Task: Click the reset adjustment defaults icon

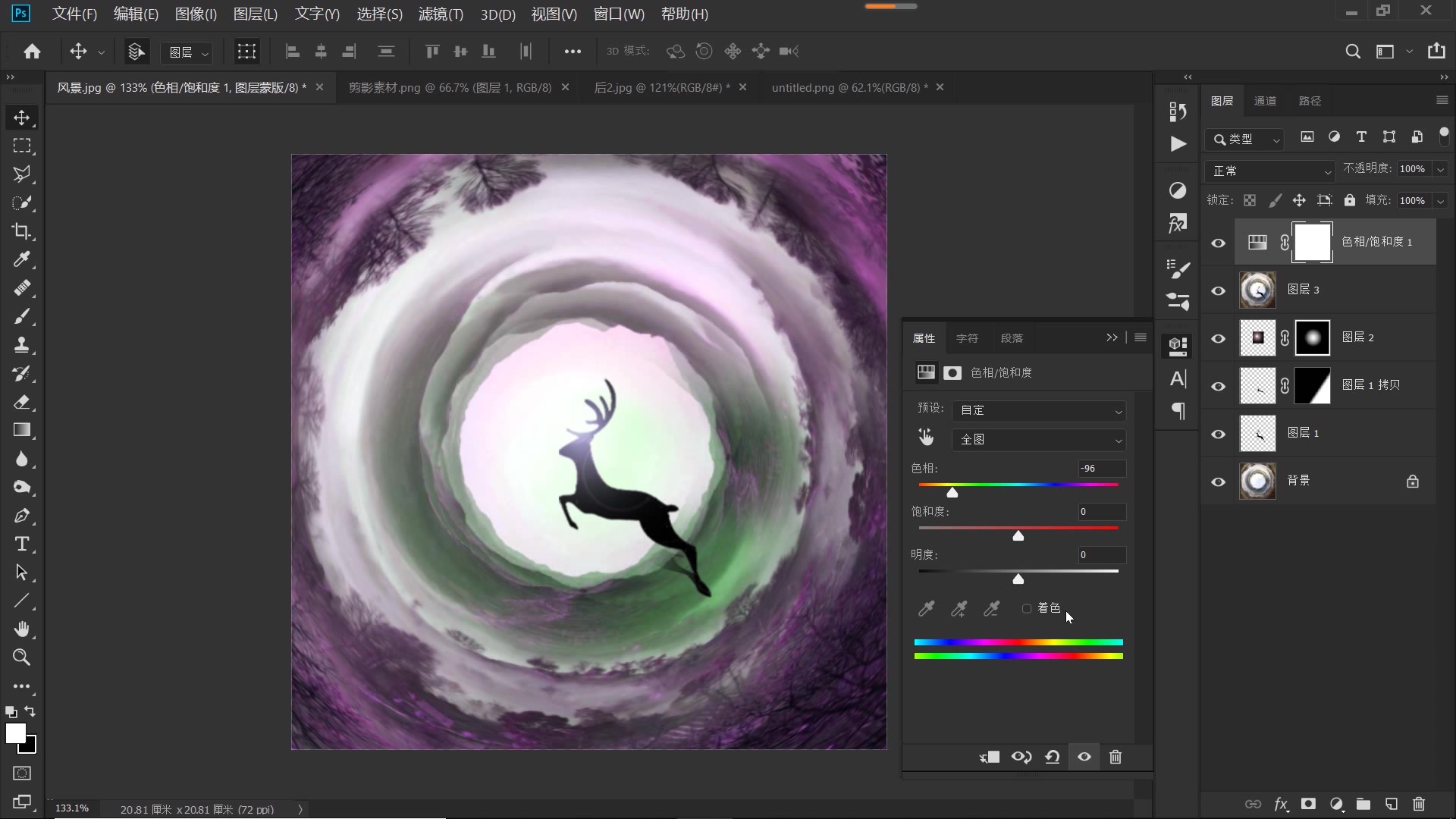Action: pyautogui.click(x=1052, y=757)
